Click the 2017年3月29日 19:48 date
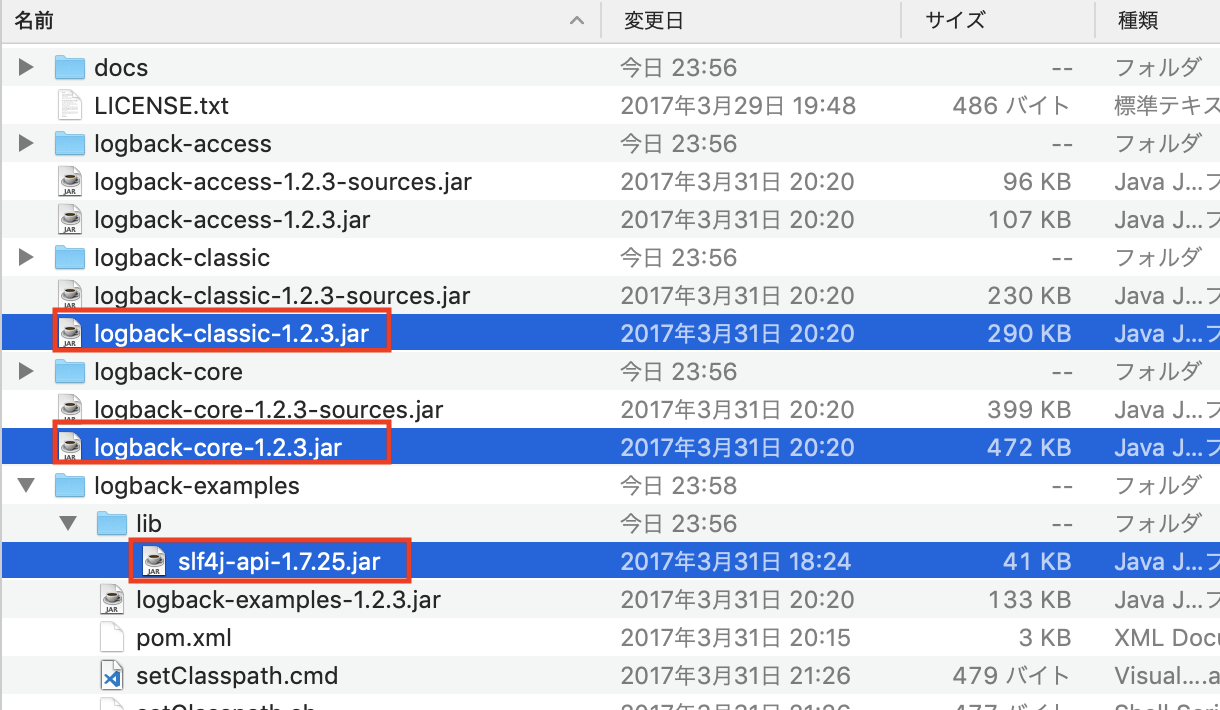1220x710 pixels. click(x=738, y=106)
